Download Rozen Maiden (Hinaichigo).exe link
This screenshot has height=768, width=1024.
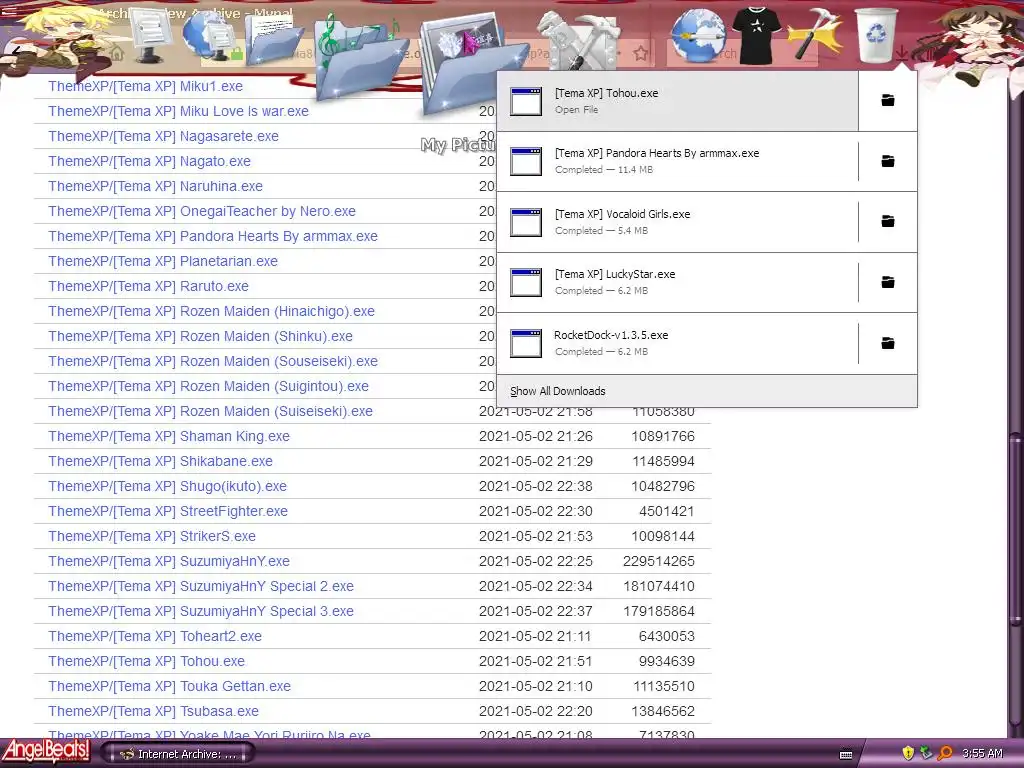(x=212, y=311)
